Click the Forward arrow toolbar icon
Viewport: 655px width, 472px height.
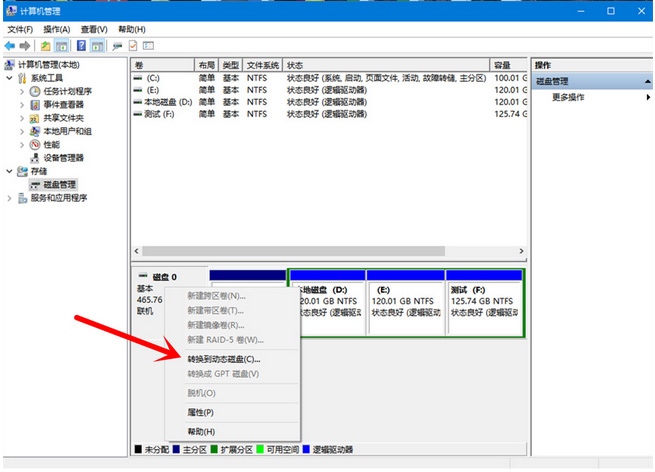click(26, 46)
